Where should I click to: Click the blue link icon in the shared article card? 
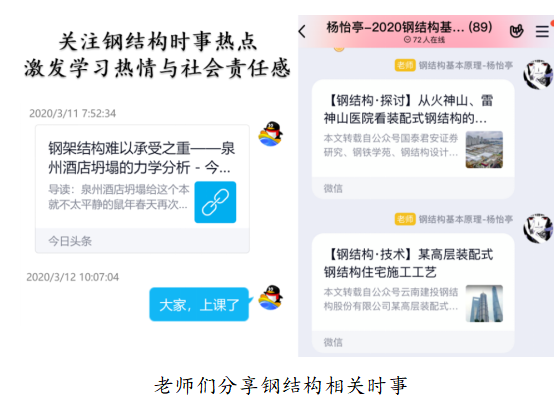click(215, 202)
